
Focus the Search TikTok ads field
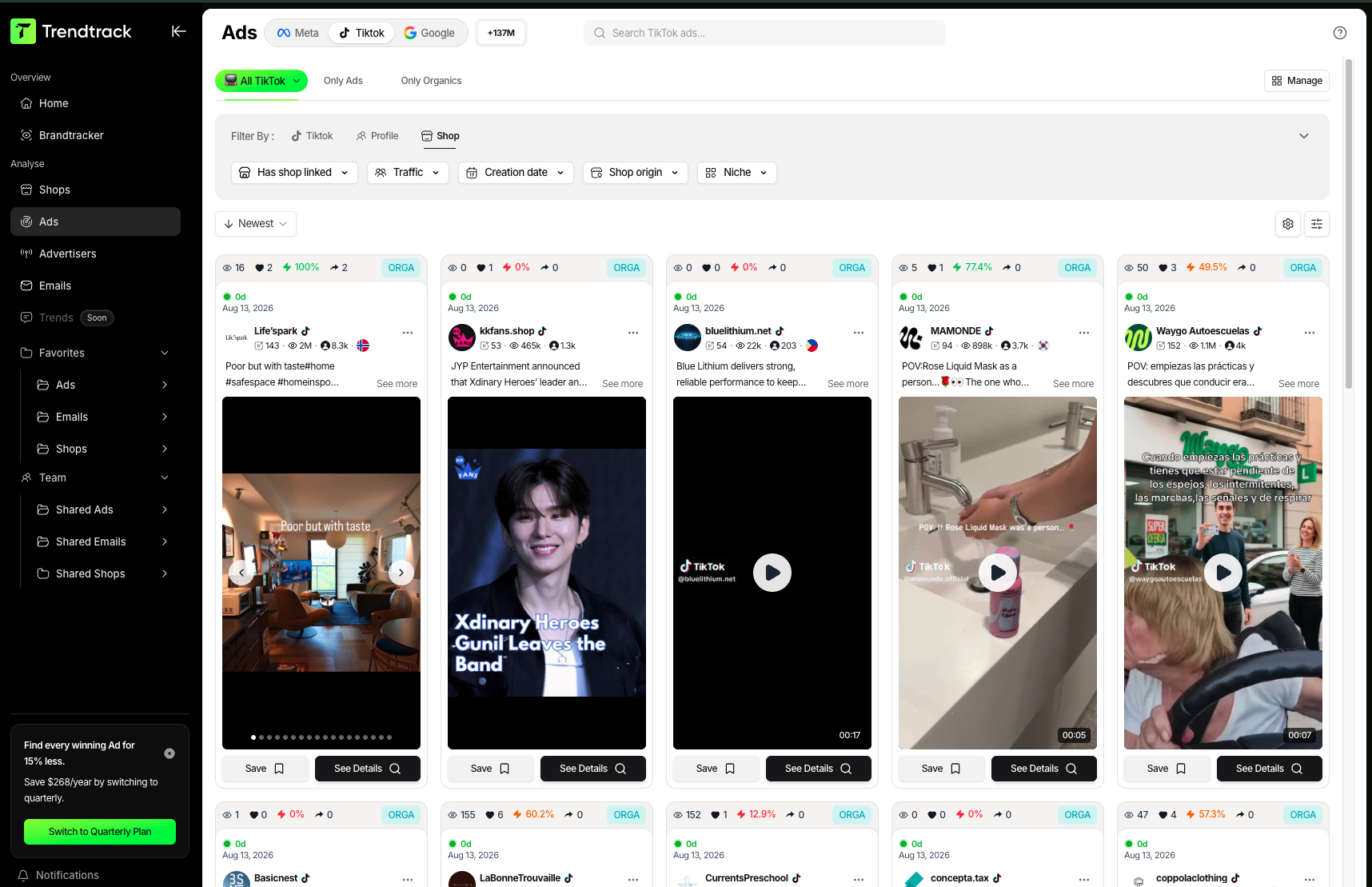pos(764,33)
